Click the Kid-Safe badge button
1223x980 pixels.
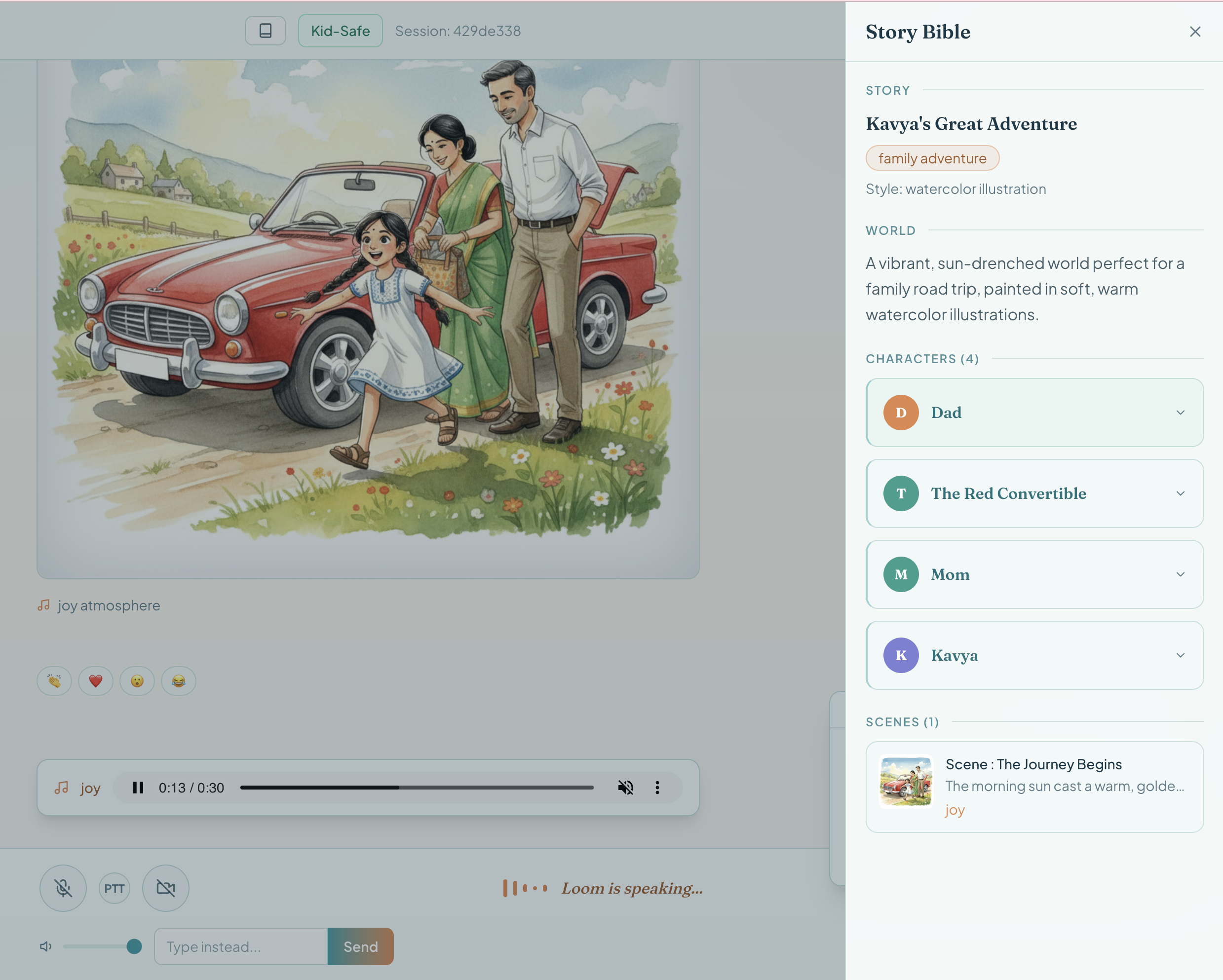[x=341, y=31]
